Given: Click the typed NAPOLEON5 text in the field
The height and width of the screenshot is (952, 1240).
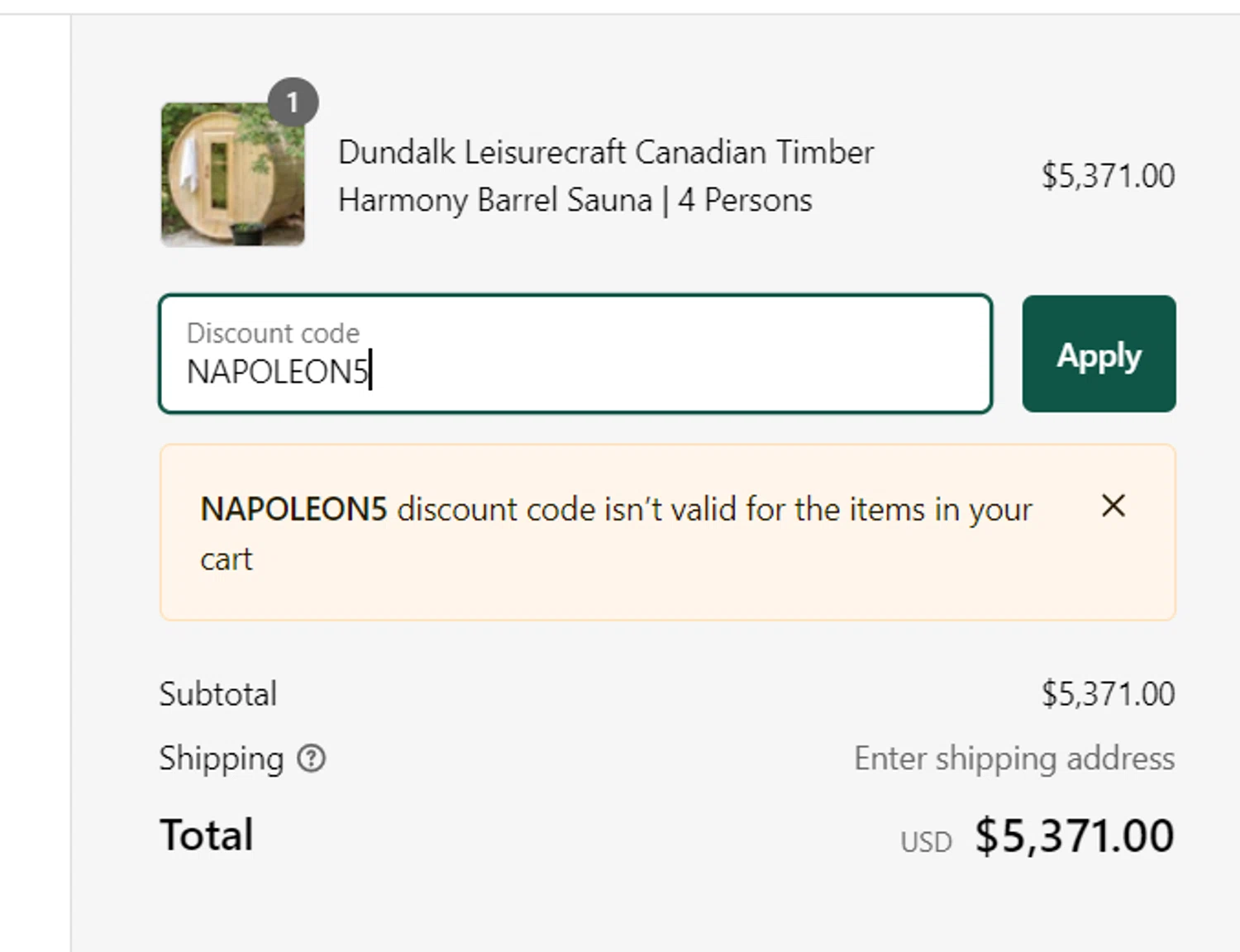Looking at the screenshot, I should tap(277, 372).
